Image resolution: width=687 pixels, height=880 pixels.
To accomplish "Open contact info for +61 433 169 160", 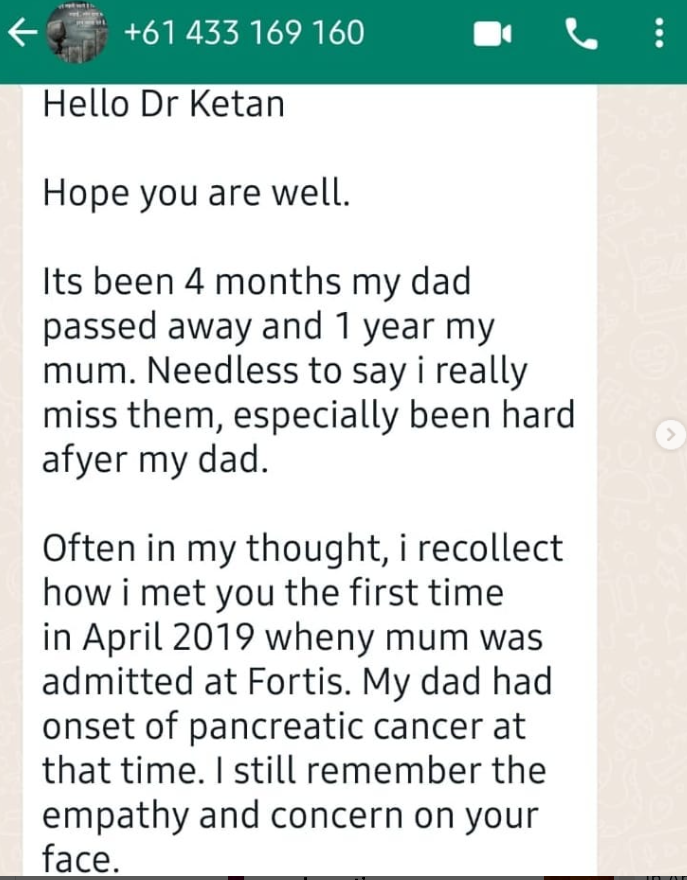I will click(243, 34).
